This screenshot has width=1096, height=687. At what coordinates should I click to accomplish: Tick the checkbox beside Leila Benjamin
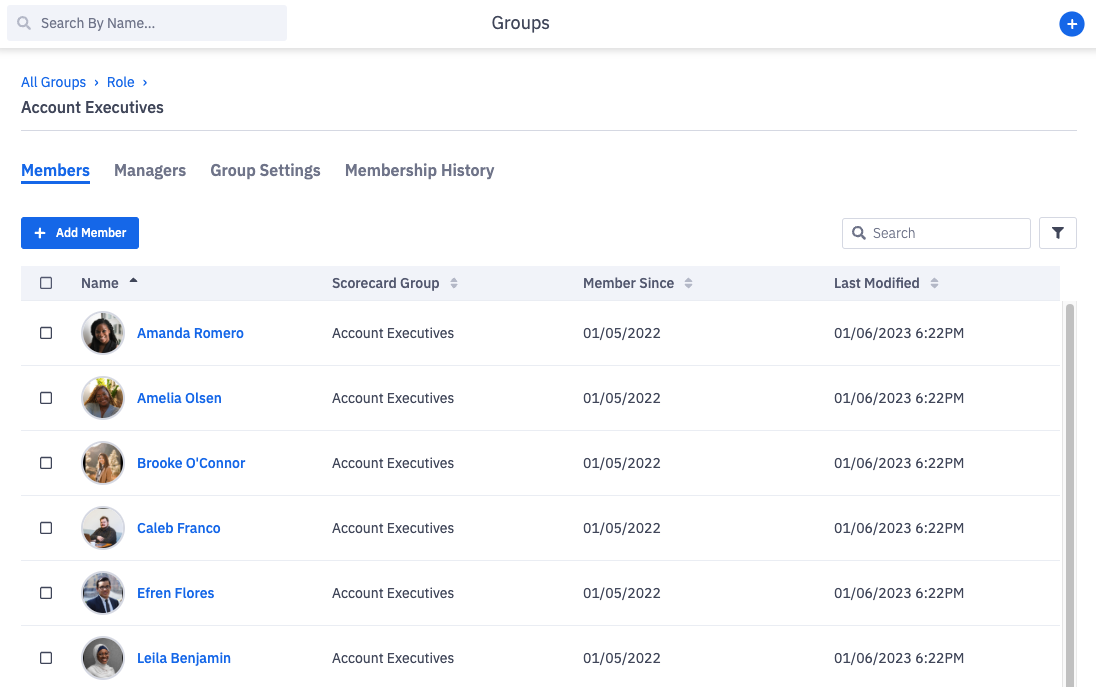(x=46, y=658)
